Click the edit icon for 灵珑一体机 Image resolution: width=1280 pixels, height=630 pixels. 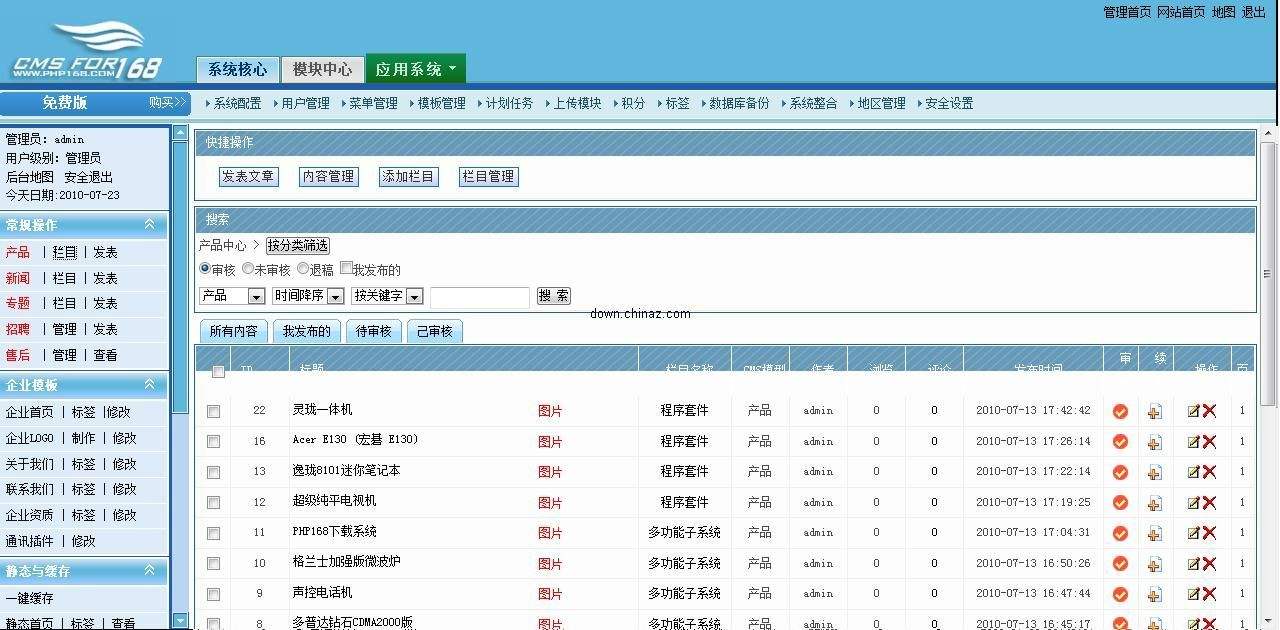point(1193,411)
